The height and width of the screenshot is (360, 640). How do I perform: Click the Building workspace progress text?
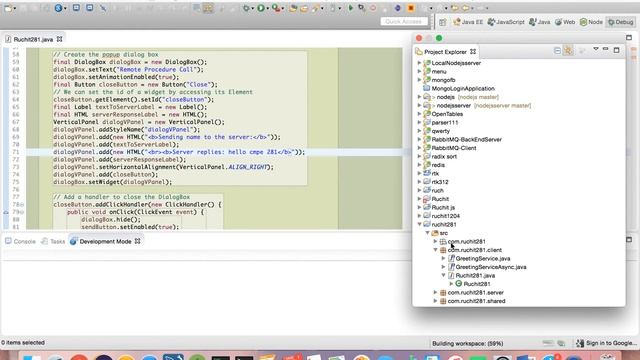[467, 343]
